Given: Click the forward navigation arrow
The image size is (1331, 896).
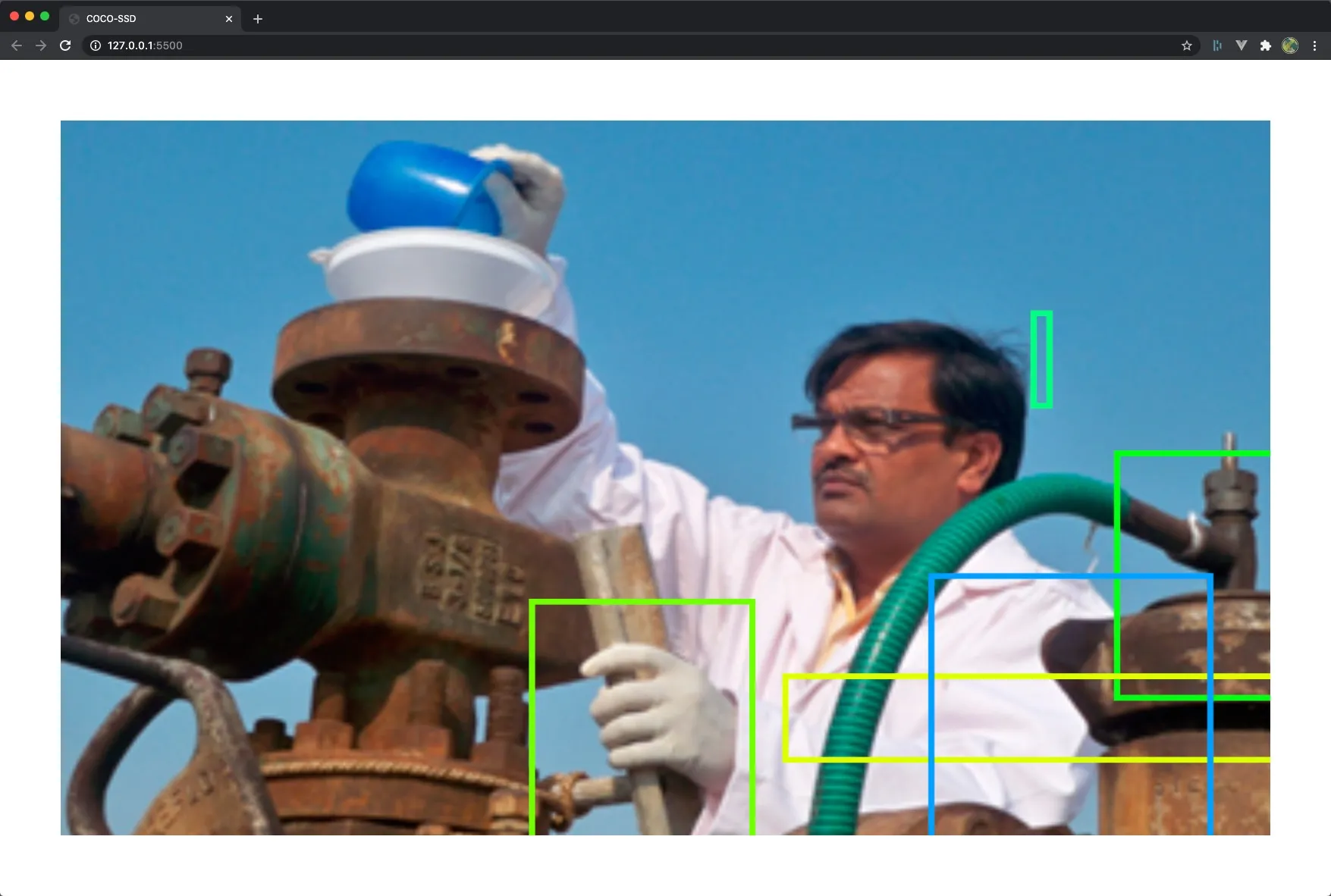Looking at the screenshot, I should click(x=41, y=45).
